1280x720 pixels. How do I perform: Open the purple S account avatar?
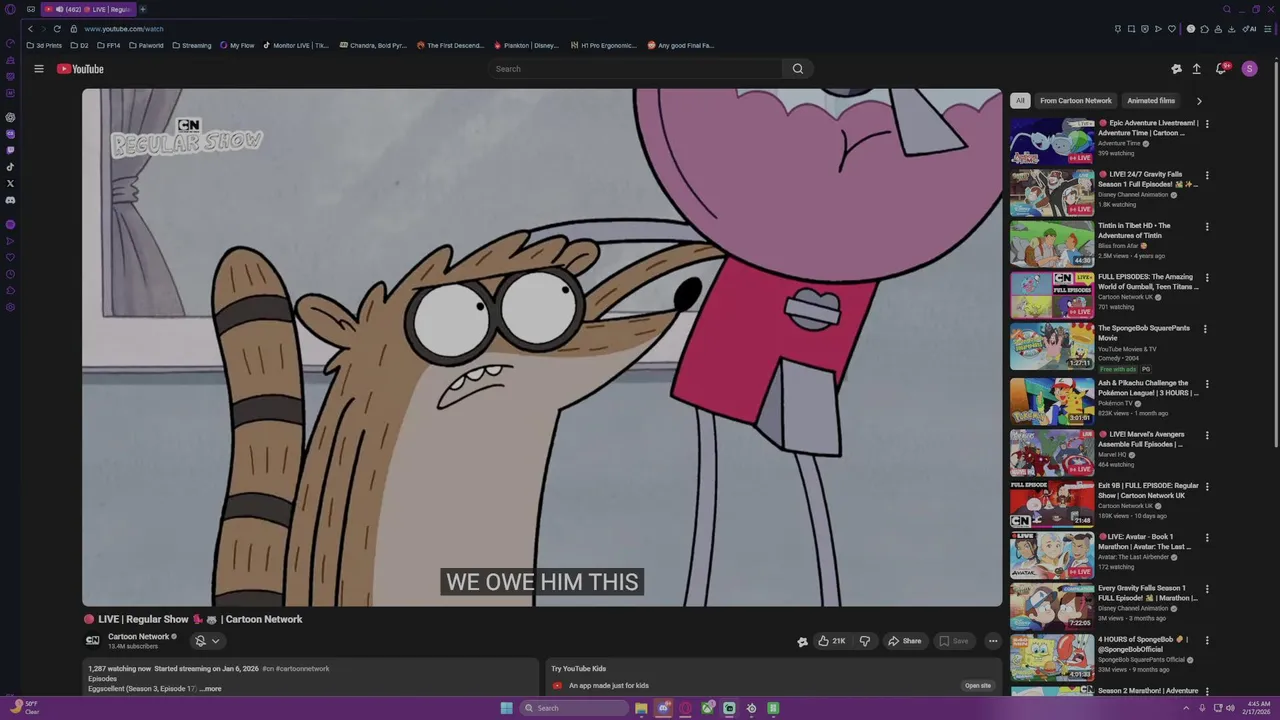pyautogui.click(x=1249, y=69)
